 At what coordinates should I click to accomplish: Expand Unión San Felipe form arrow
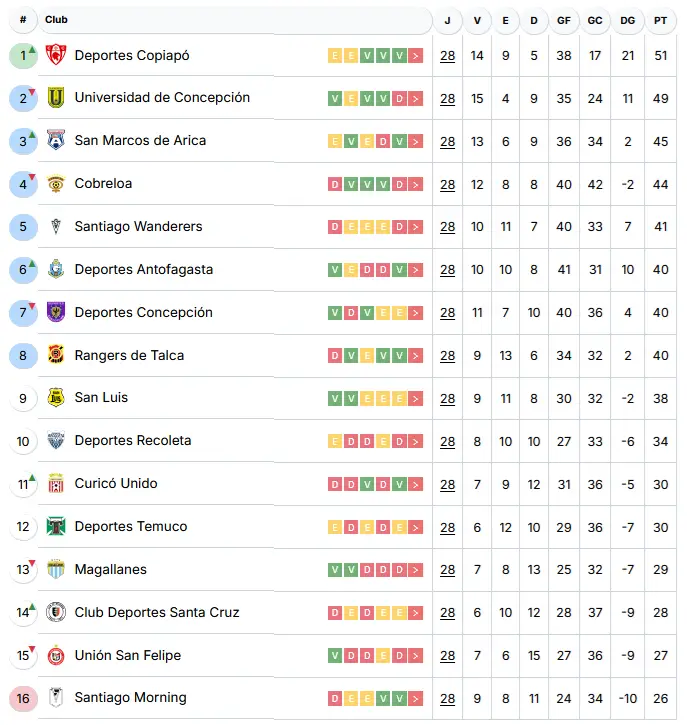(x=415, y=656)
